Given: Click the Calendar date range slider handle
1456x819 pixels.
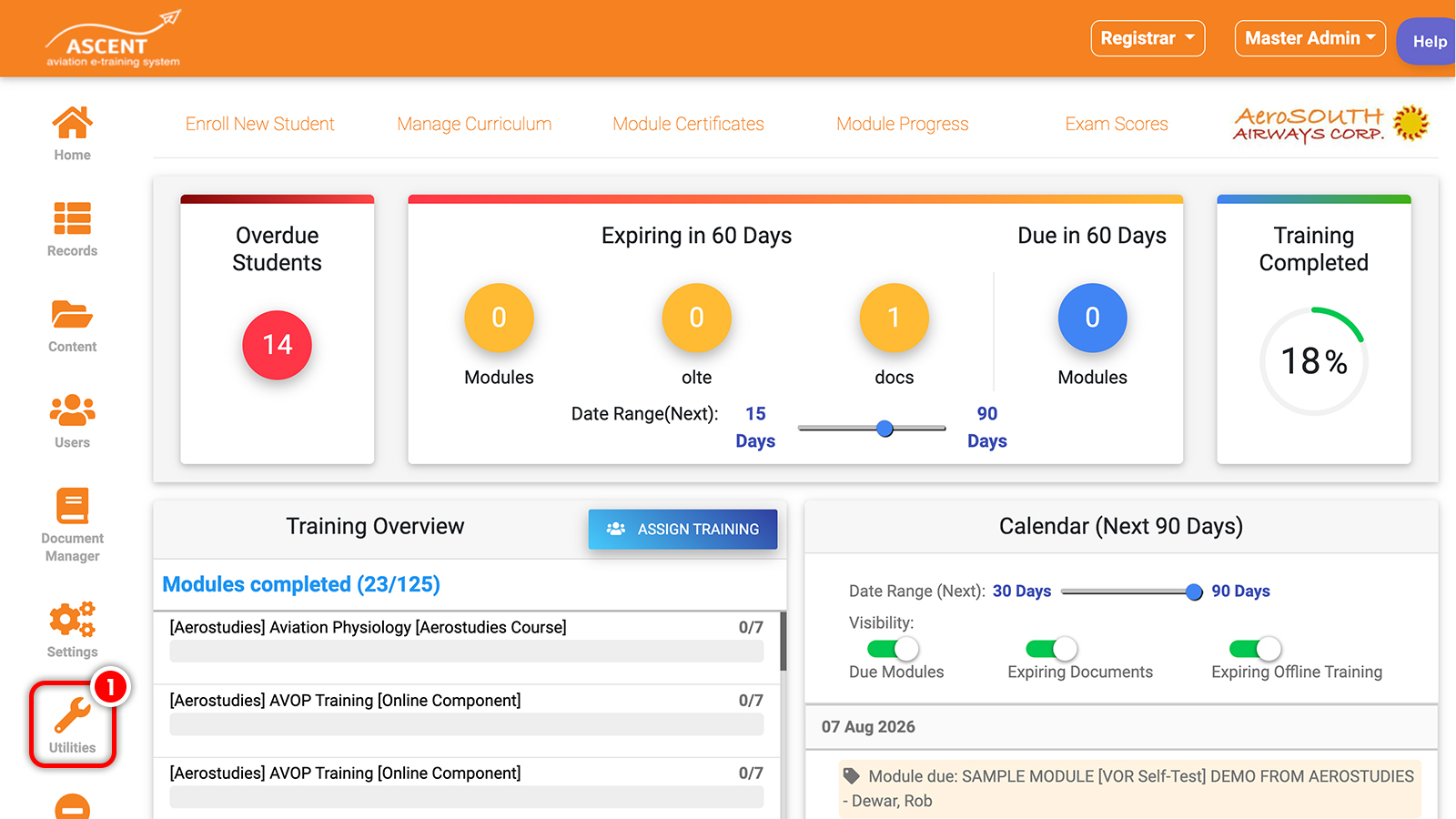Looking at the screenshot, I should 1194,591.
